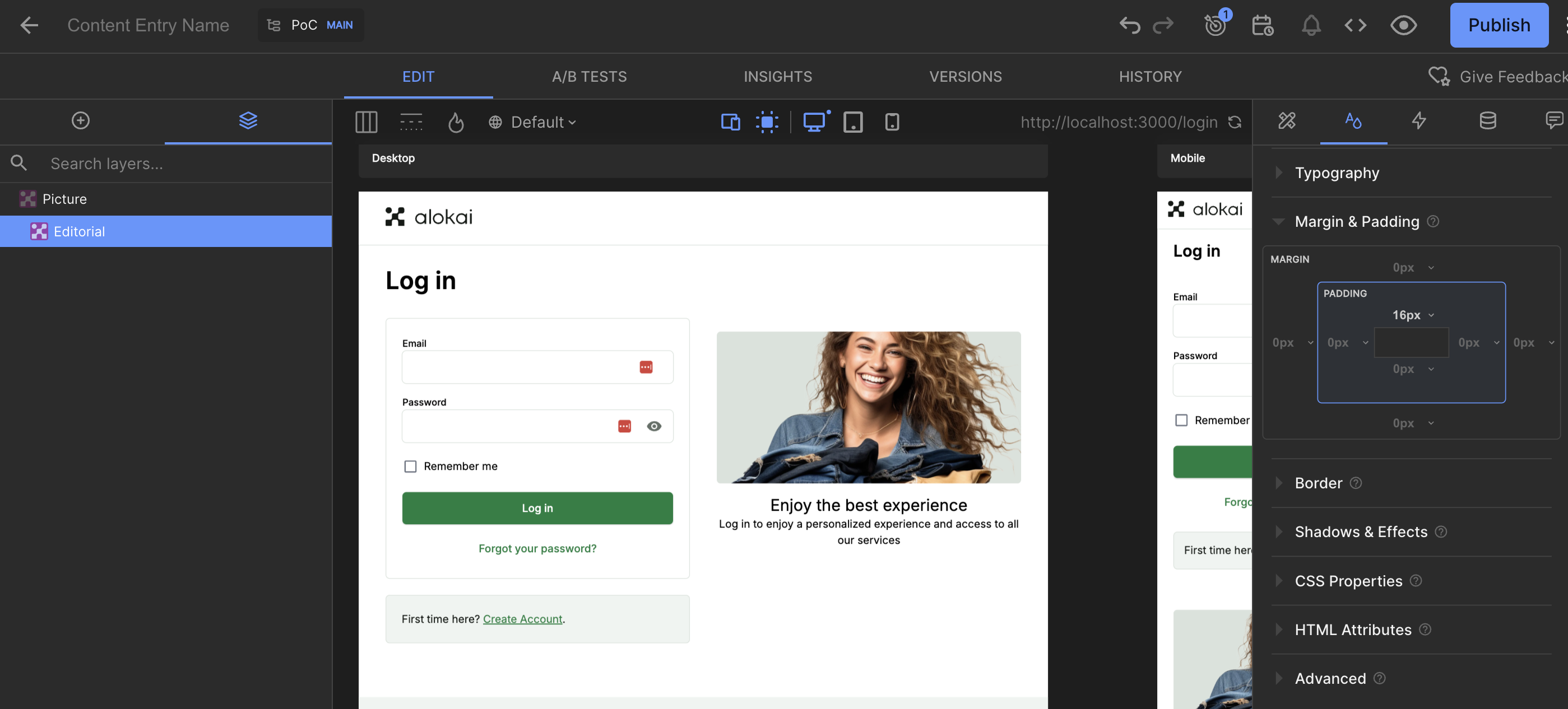Check the Remember me checkbox on Desktop
Image resolution: width=1568 pixels, height=709 pixels.
point(410,466)
